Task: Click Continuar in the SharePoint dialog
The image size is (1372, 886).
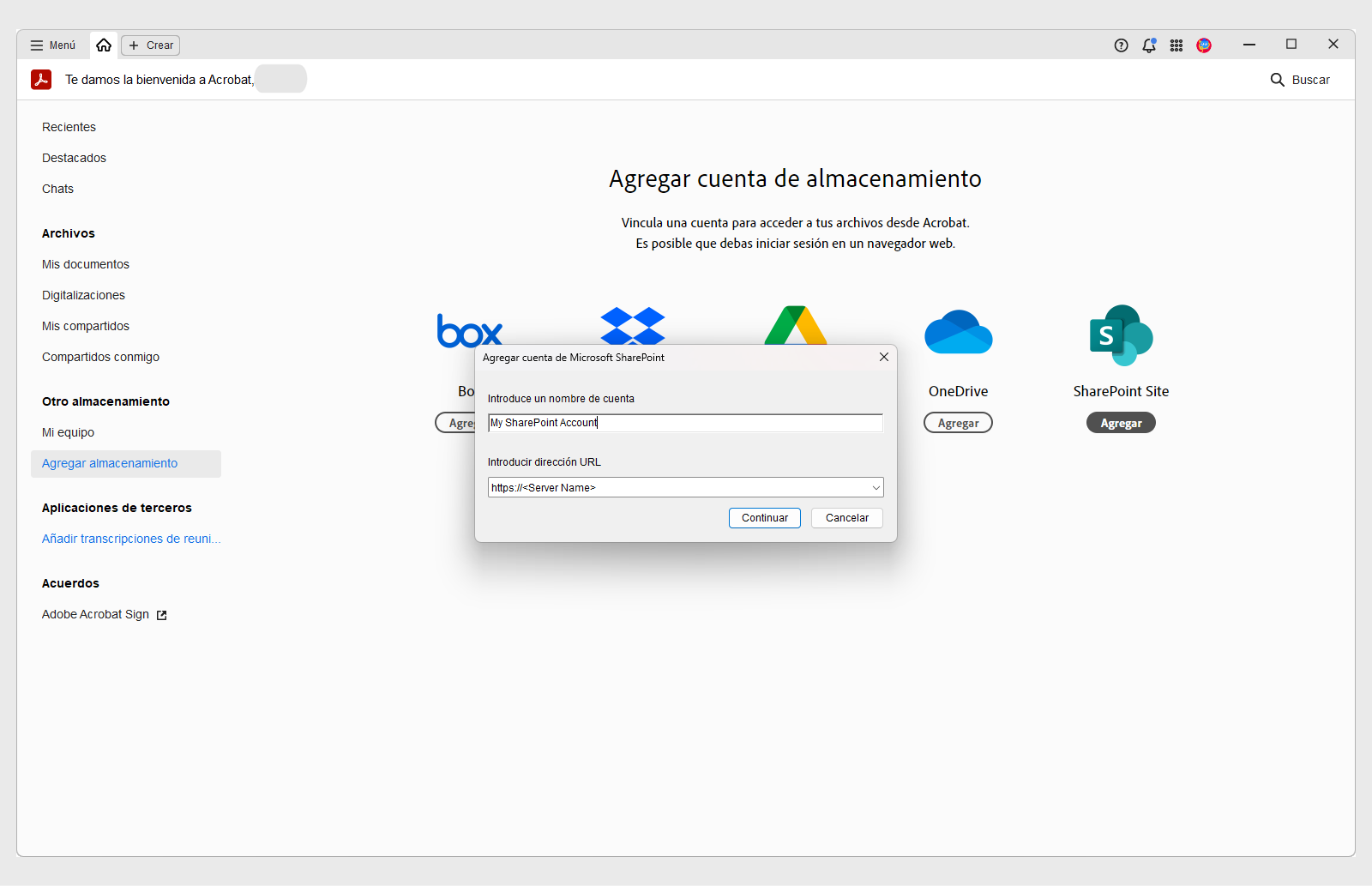Action: [x=764, y=517]
